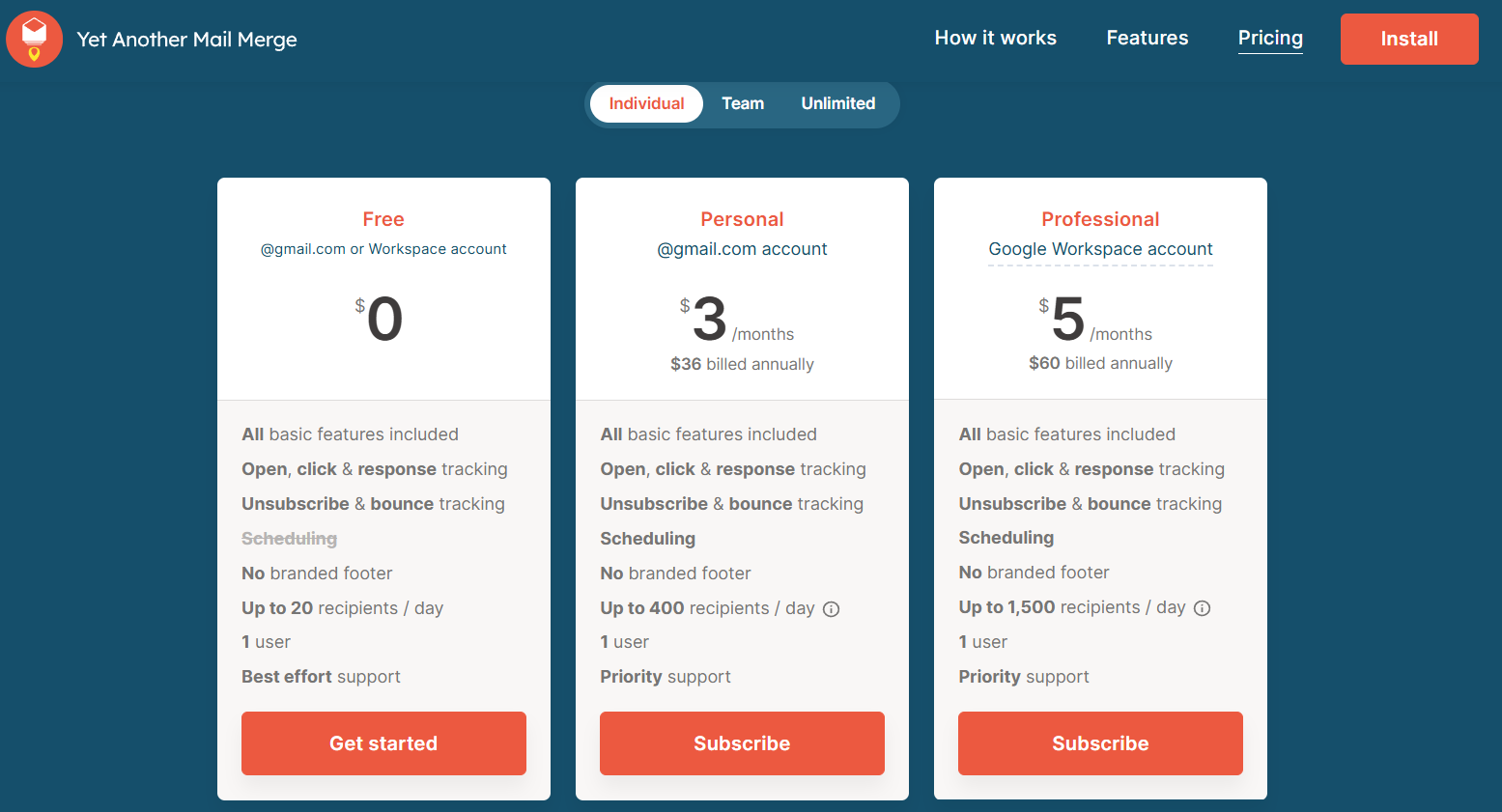Click 'All basic features included' in Personal plan

pyautogui.click(x=708, y=434)
